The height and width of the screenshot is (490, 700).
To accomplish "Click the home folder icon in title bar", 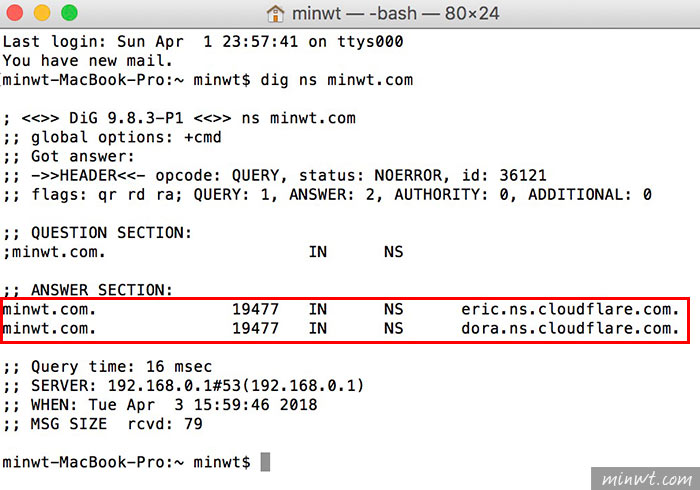I will [x=275, y=13].
